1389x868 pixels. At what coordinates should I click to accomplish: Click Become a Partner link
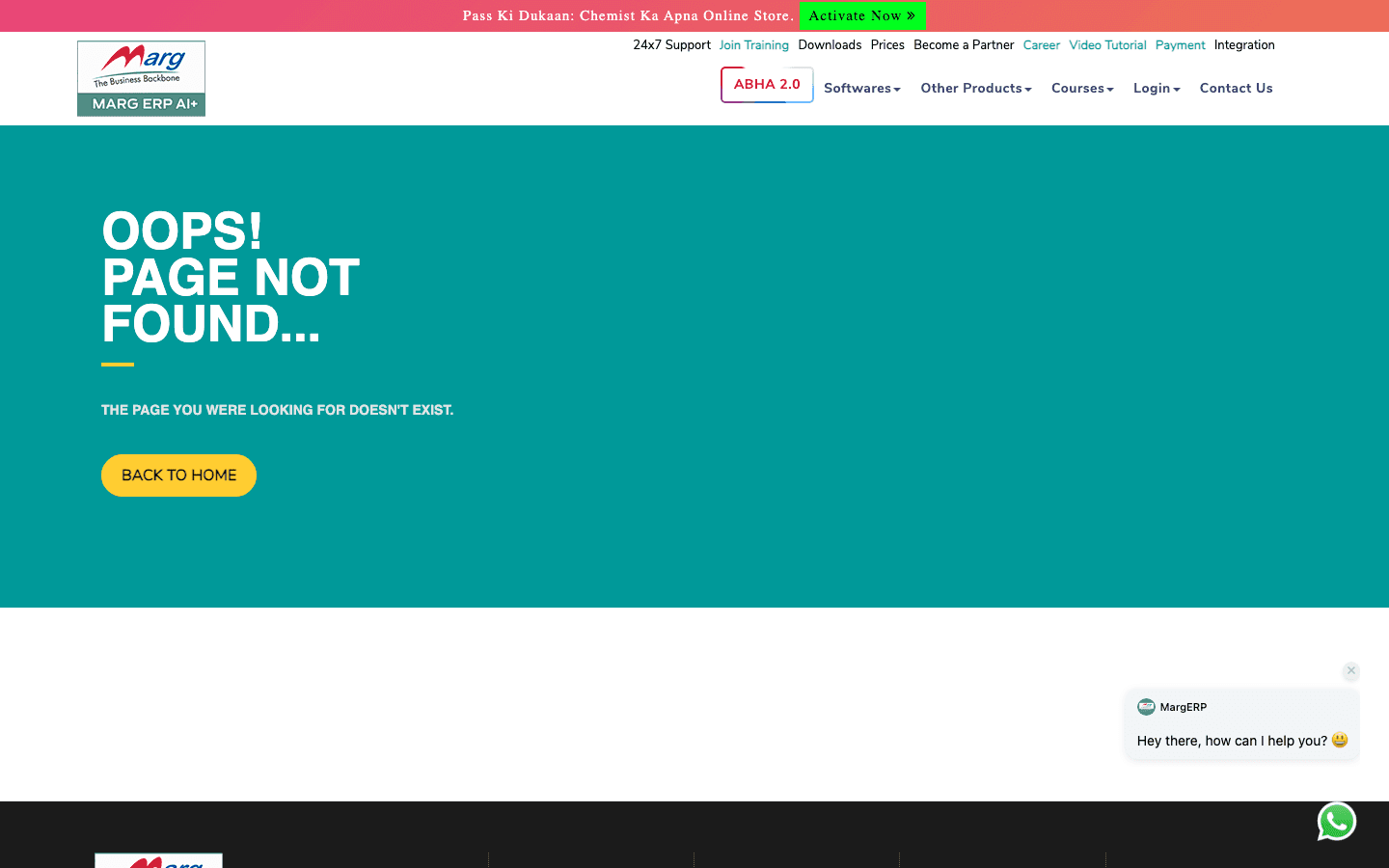964,45
